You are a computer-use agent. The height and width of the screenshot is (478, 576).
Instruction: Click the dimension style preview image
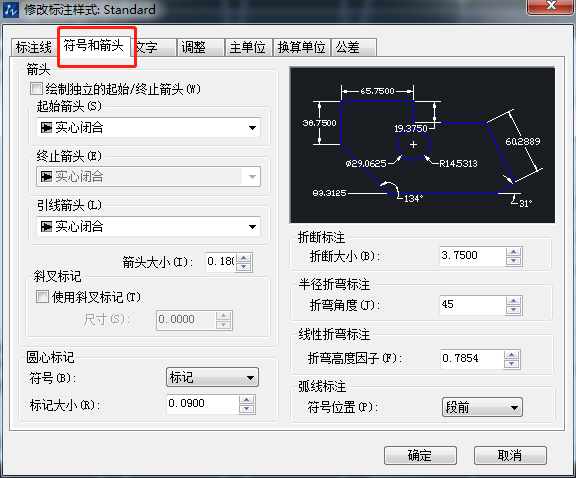pos(422,145)
